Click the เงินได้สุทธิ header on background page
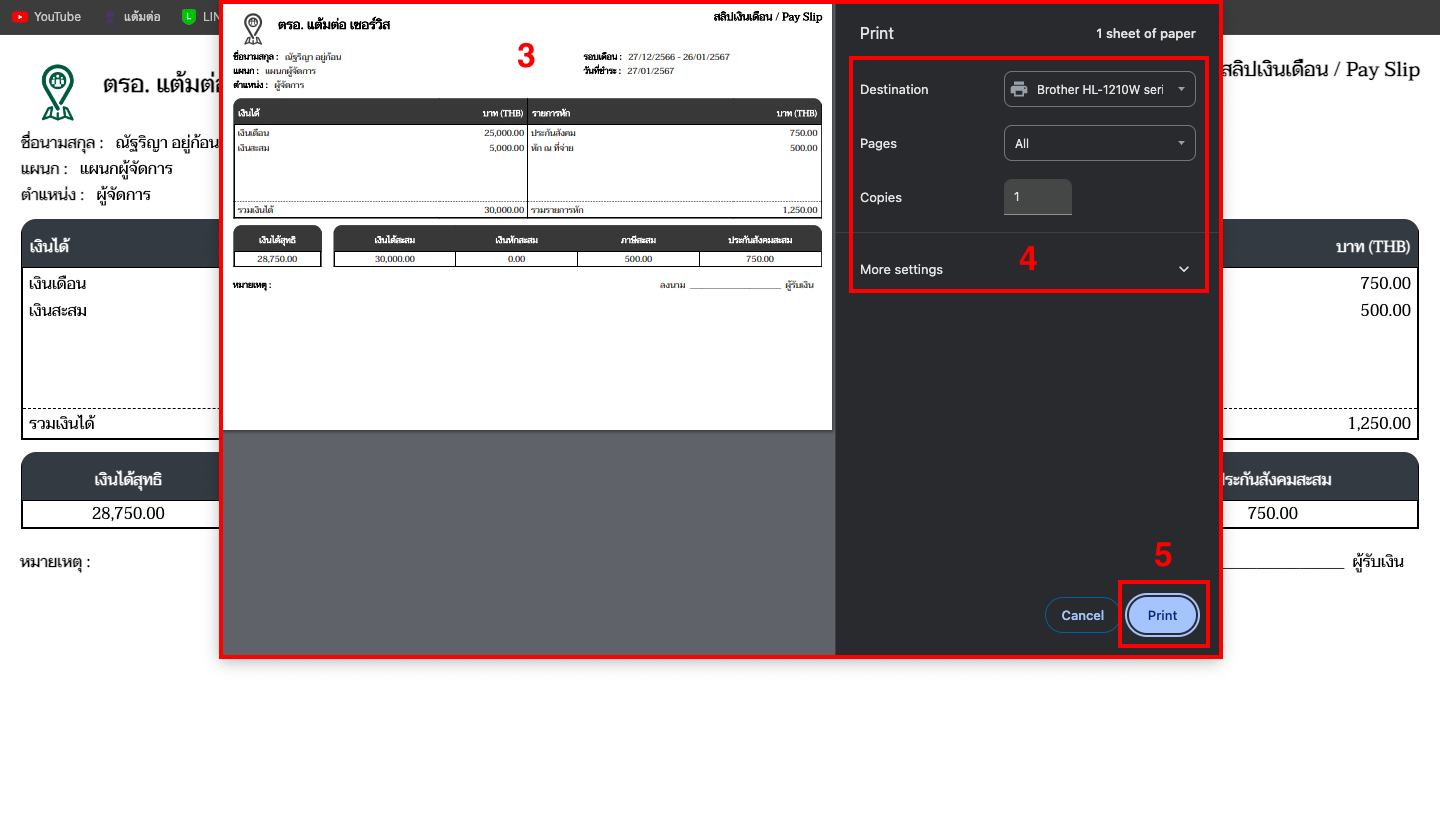 (x=128, y=480)
